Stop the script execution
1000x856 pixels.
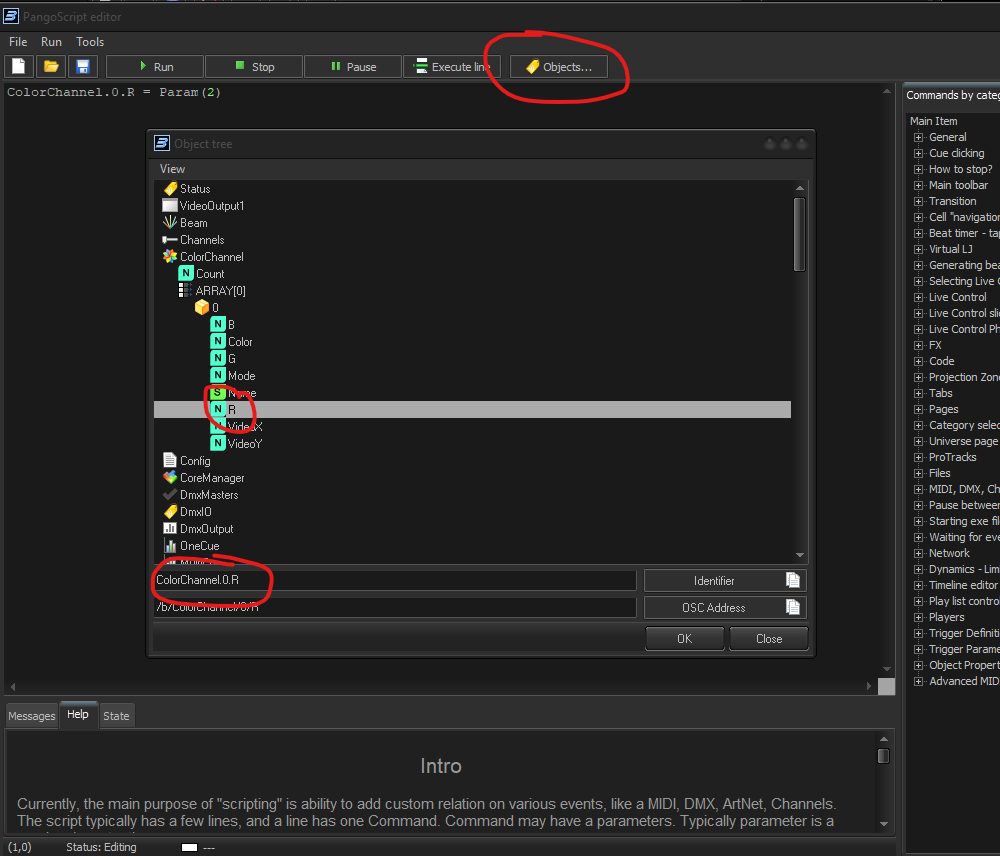pyautogui.click(x=254, y=66)
